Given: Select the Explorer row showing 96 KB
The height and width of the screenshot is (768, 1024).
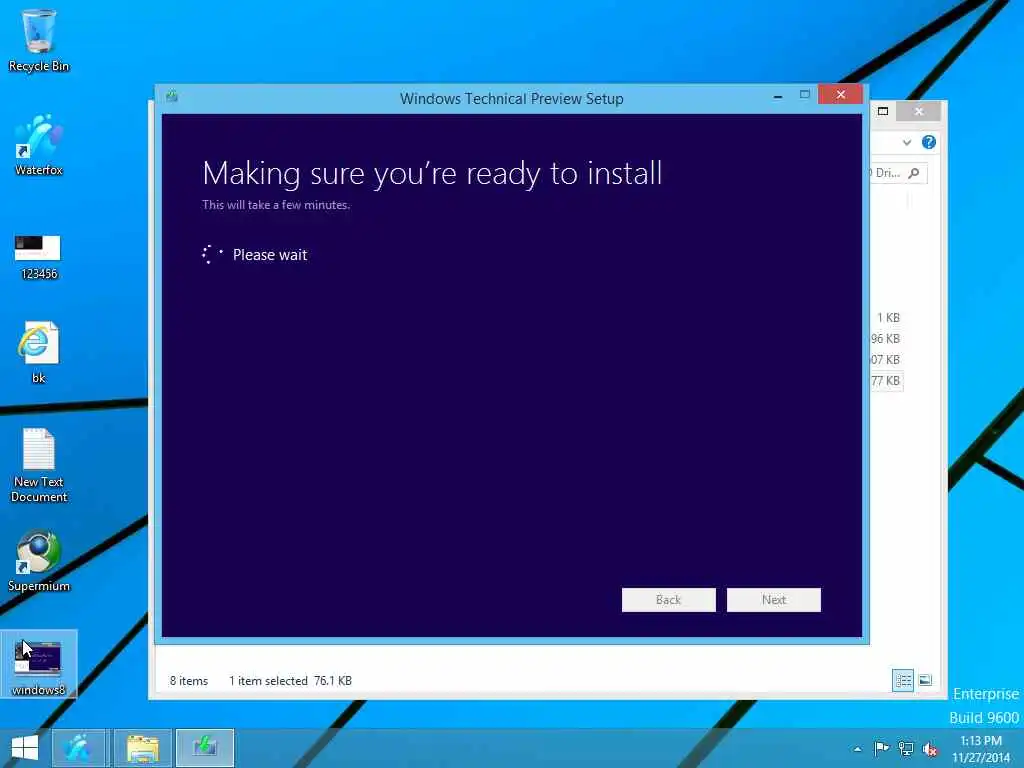Looking at the screenshot, I should point(886,339).
